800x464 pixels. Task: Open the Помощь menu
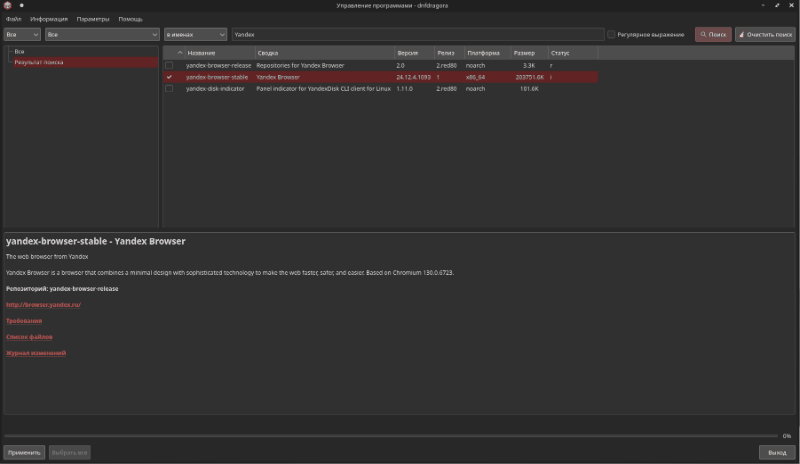pyautogui.click(x=131, y=19)
